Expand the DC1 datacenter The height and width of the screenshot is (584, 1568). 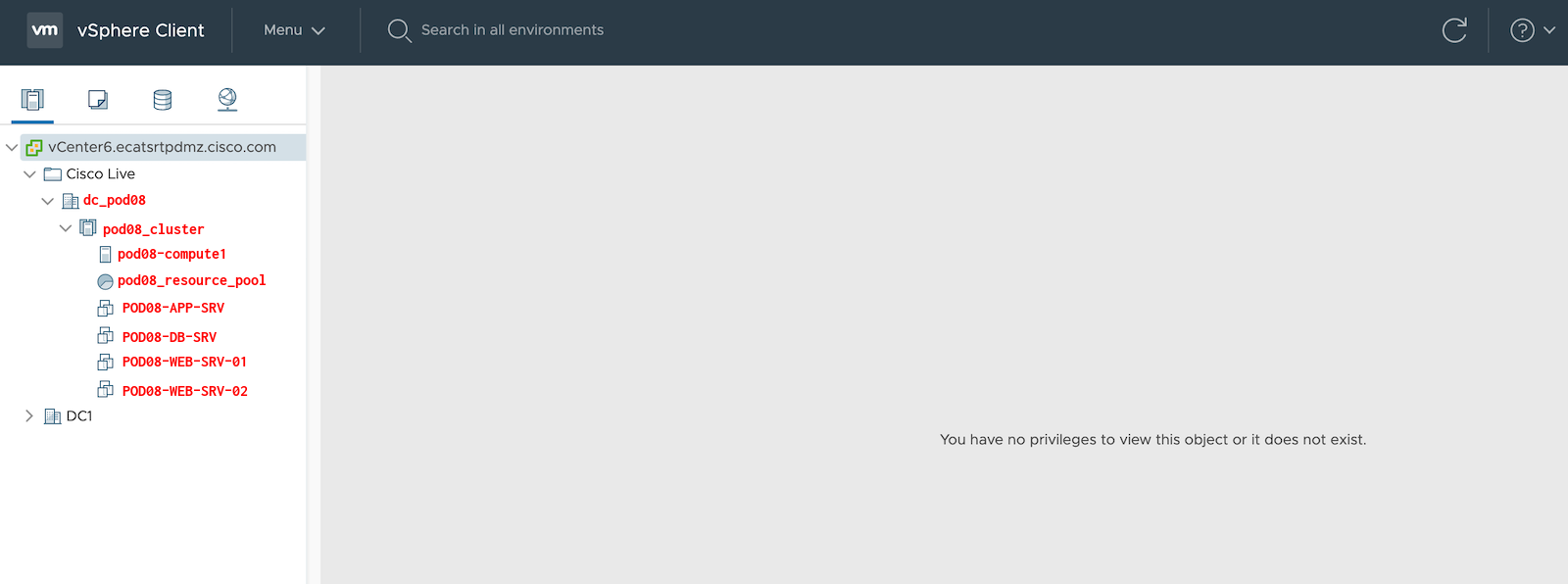tap(29, 416)
